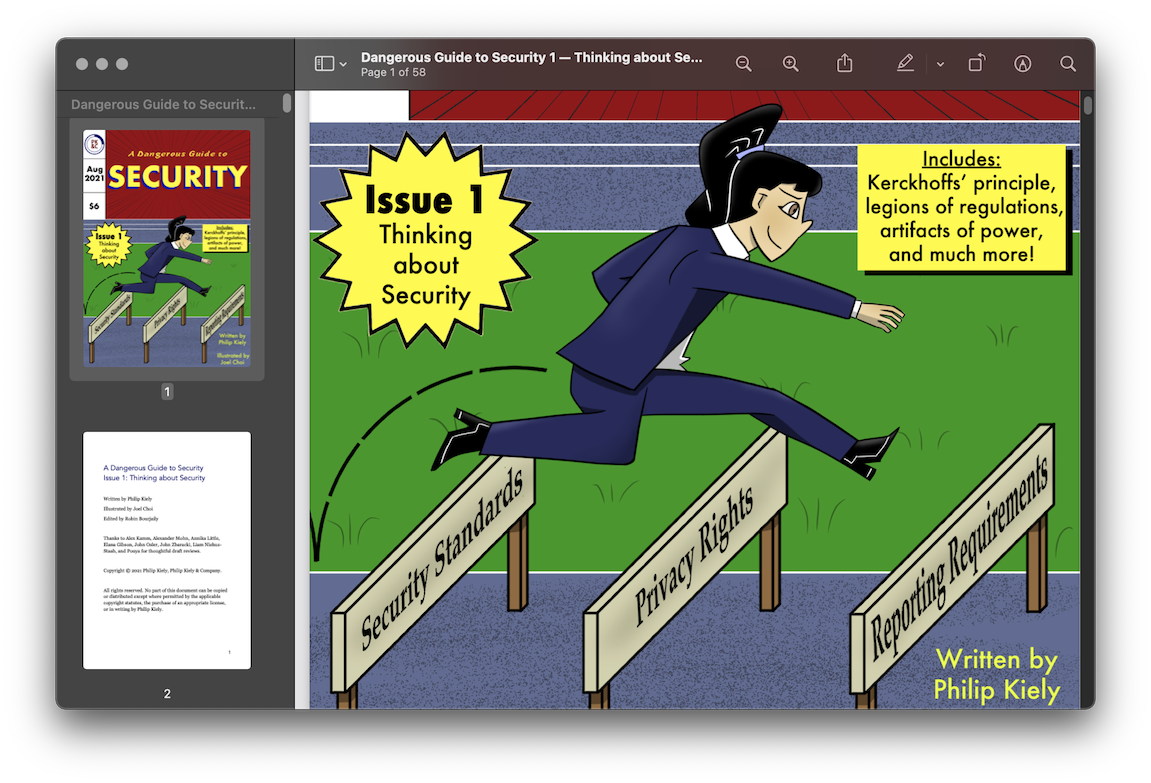
Task: Click the Zoom In magnifier icon
Action: (x=790, y=64)
